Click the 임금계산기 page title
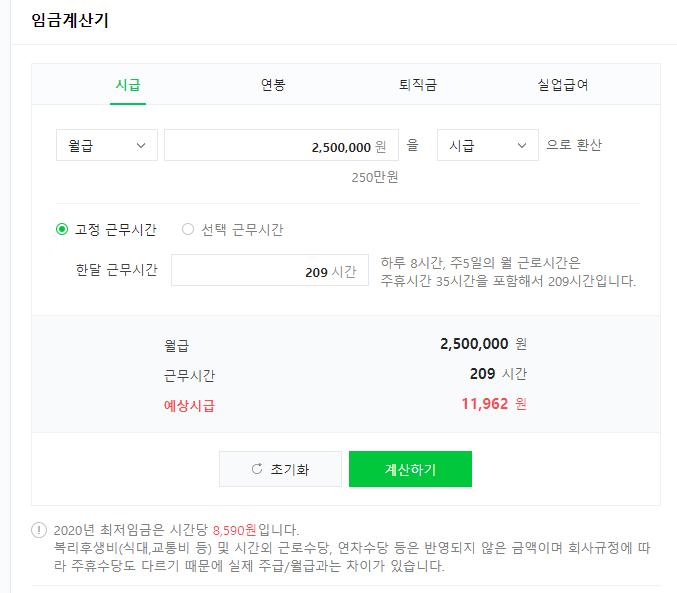Image resolution: width=677 pixels, height=593 pixels. click(x=70, y=20)
